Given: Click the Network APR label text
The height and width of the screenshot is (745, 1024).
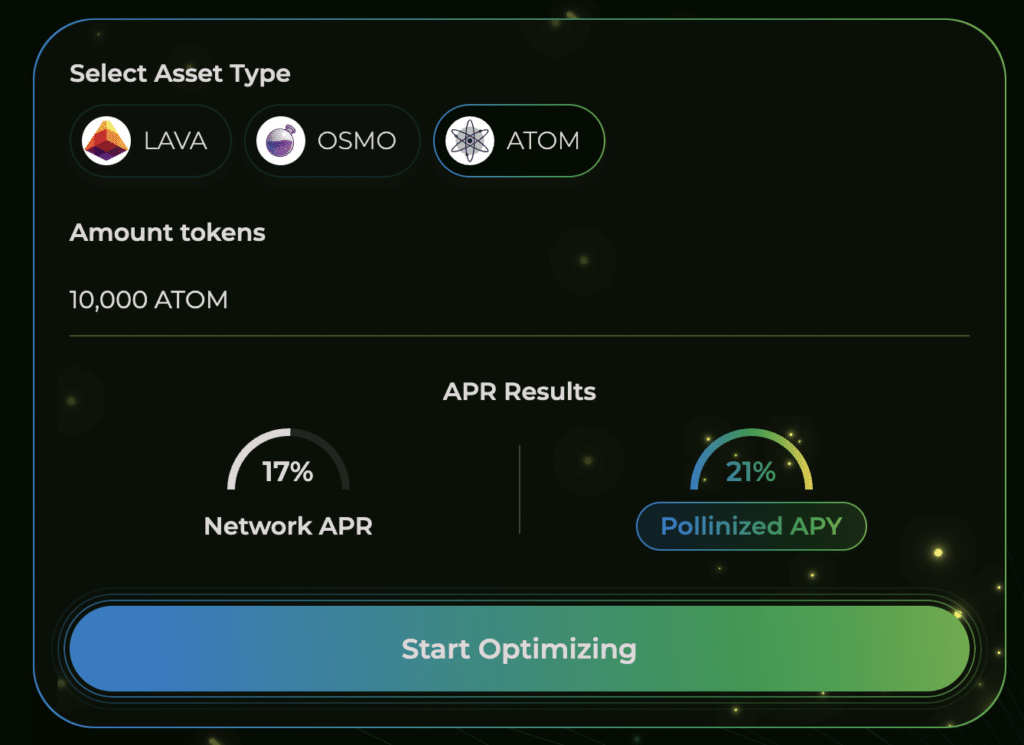Looking at the screenshot, I should pyautogui.click(x=288, y=525).
